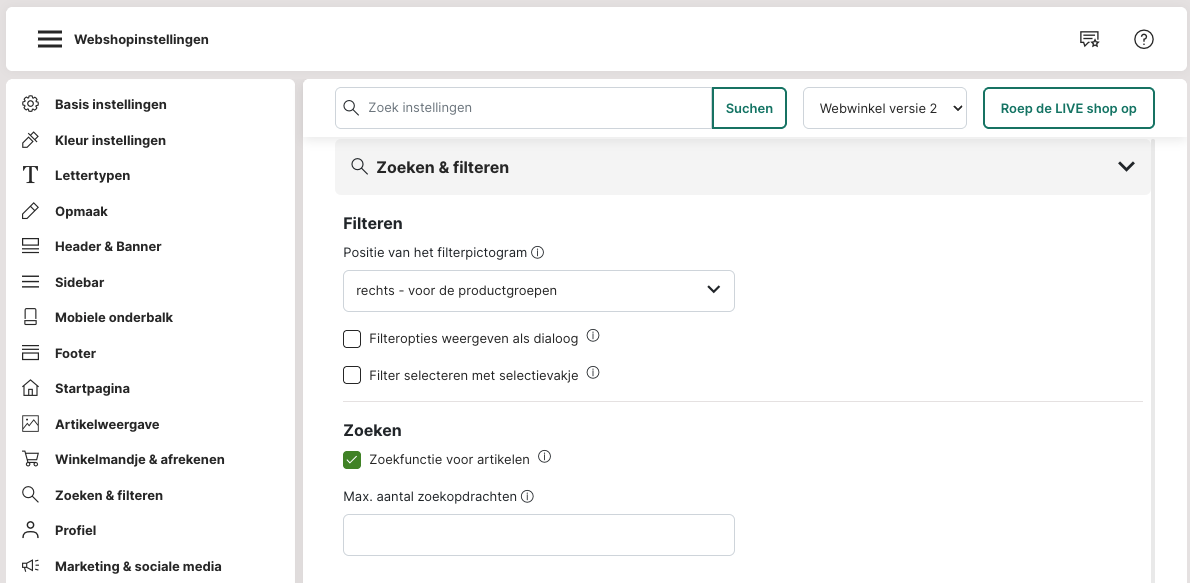The image size is (1190, 583).
Task: Click info icon next to Zoekfunctie voor artikelen
Action: click(545, 458)
